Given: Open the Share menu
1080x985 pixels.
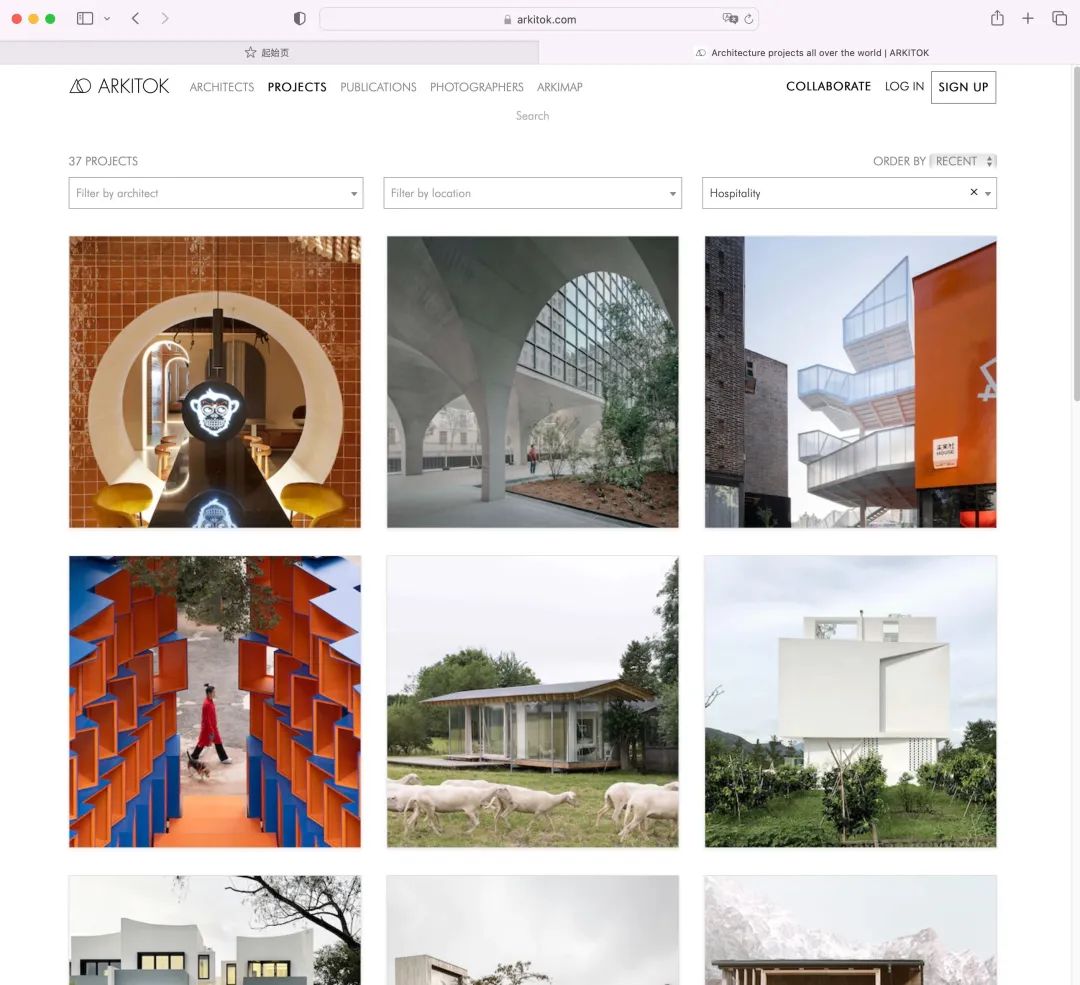Looking at the screenshot, I should click(x=997, y=19).
